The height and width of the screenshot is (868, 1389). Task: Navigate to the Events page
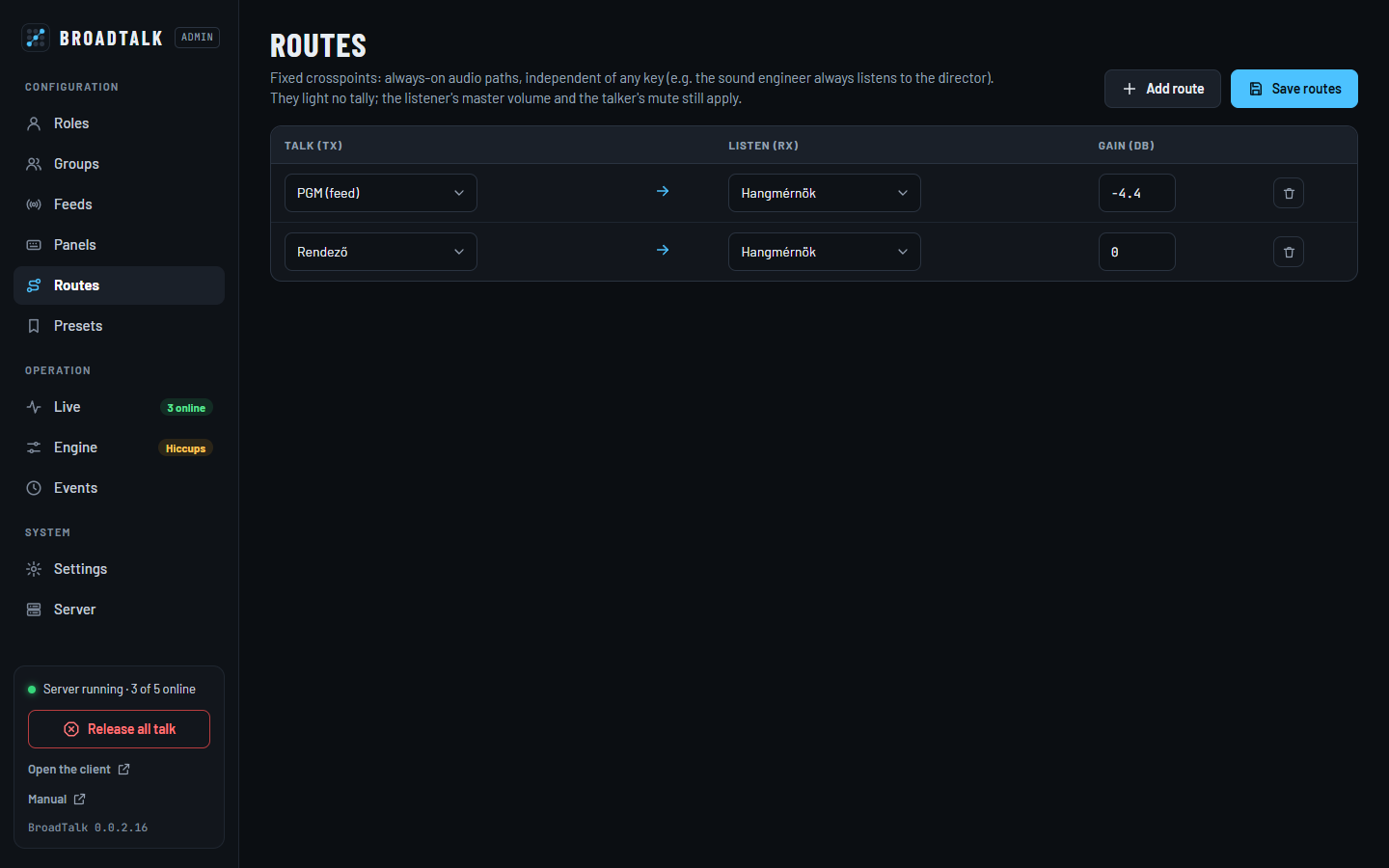coord(120,488)
